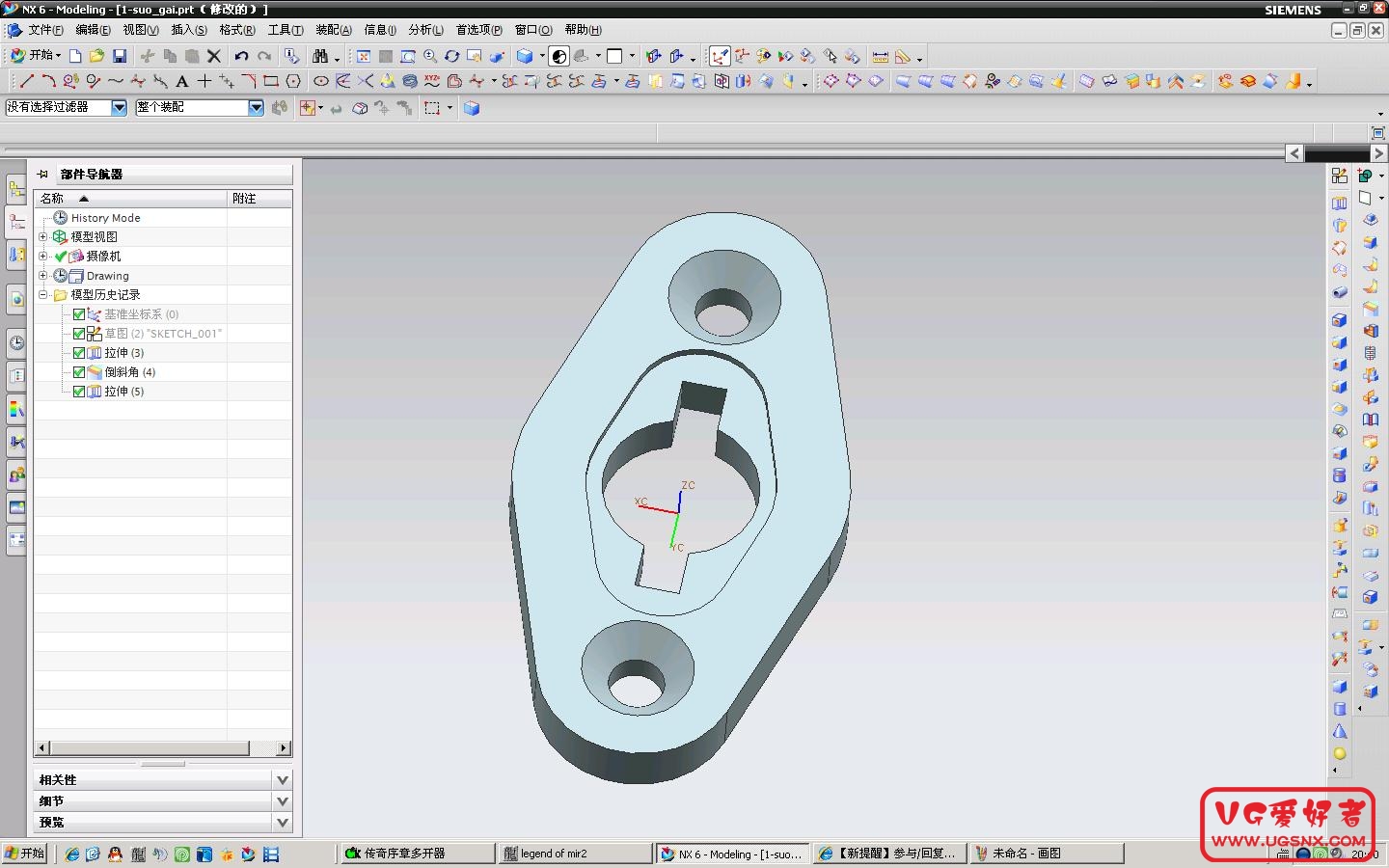This screenshot has width=1389, height=868.
Task: Click the Zoom magnifier icon
Action: (430, 56)
